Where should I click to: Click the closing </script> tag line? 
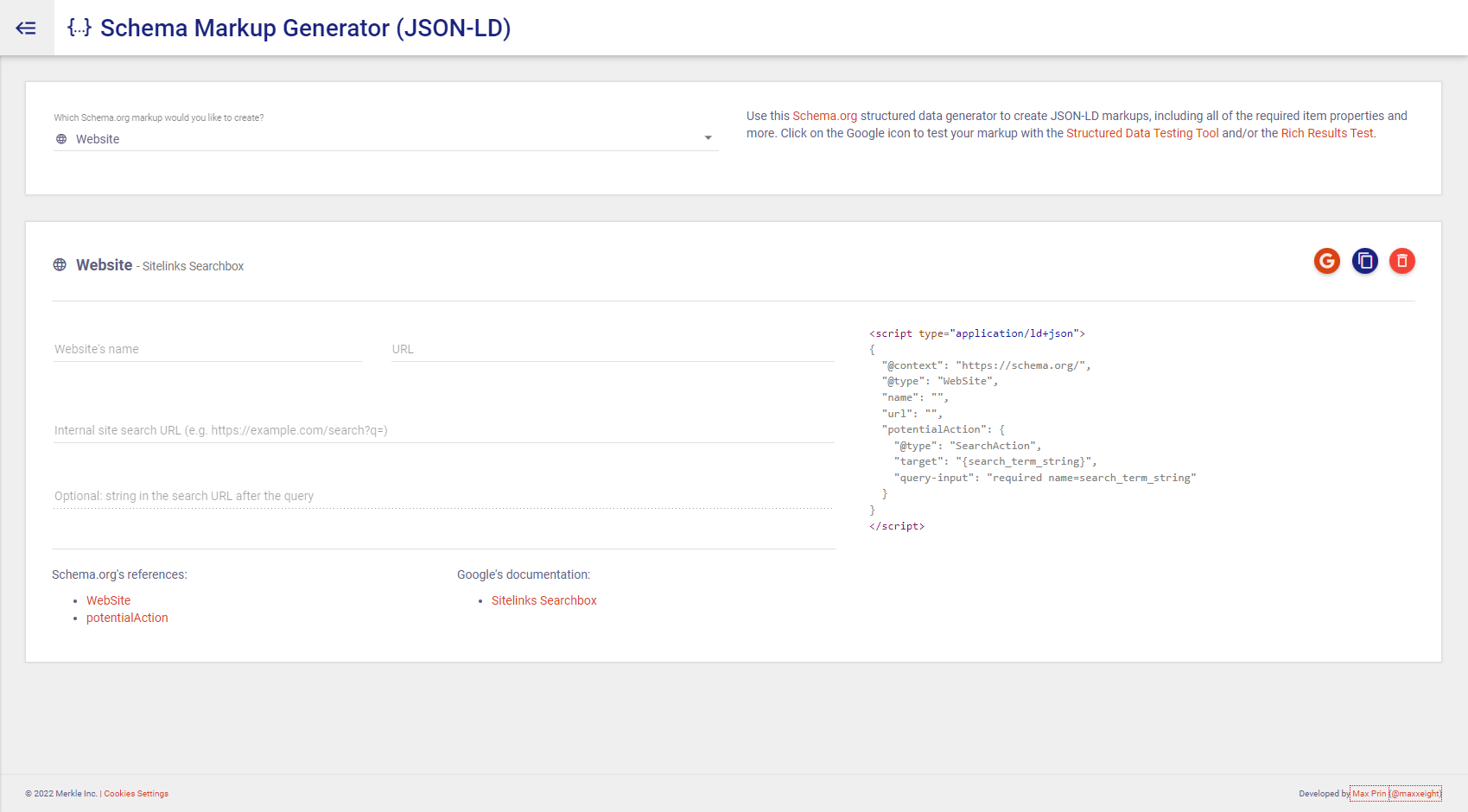[x=897, y=526]
